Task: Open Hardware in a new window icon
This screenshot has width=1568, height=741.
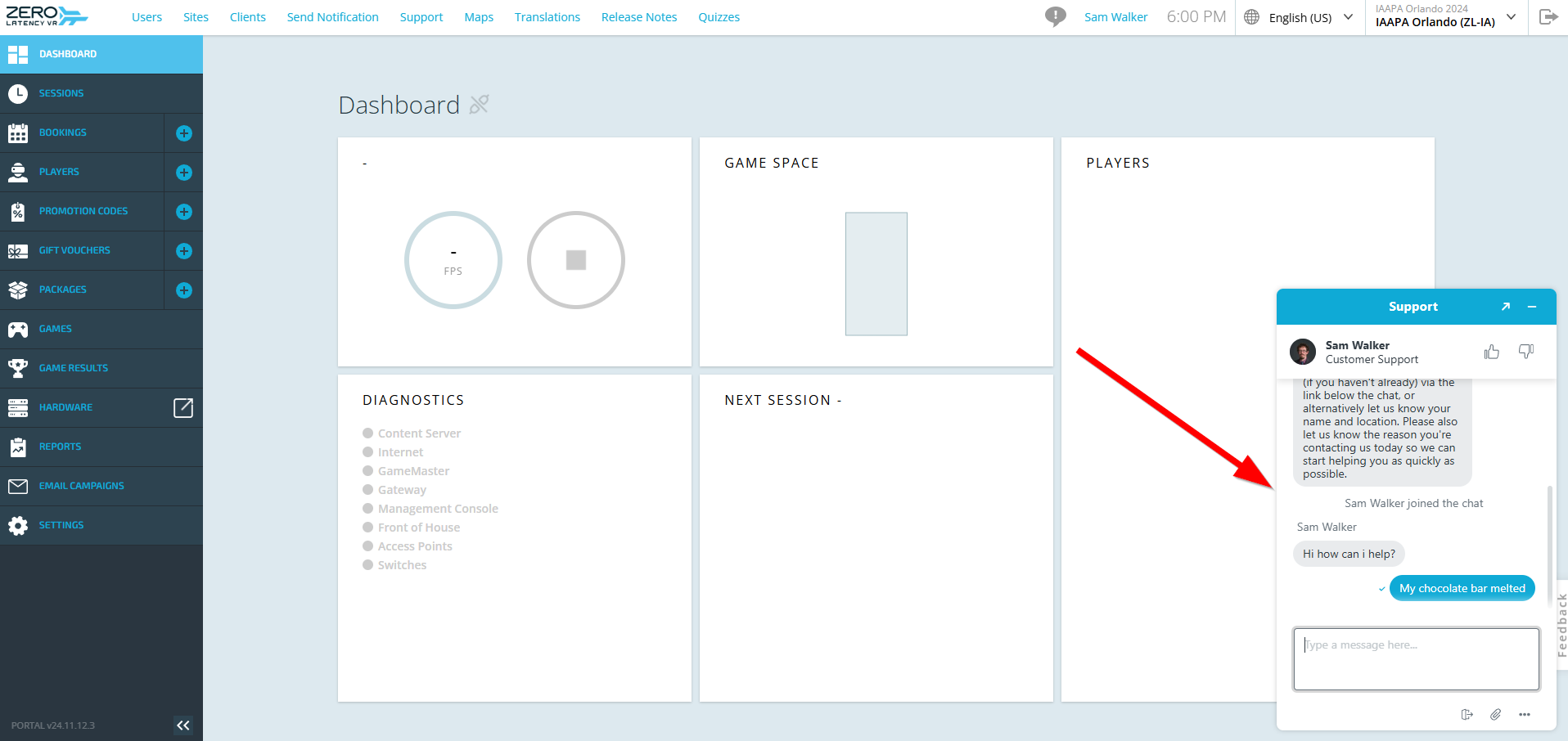Action: pyautogui.click(x=183, y=407)
